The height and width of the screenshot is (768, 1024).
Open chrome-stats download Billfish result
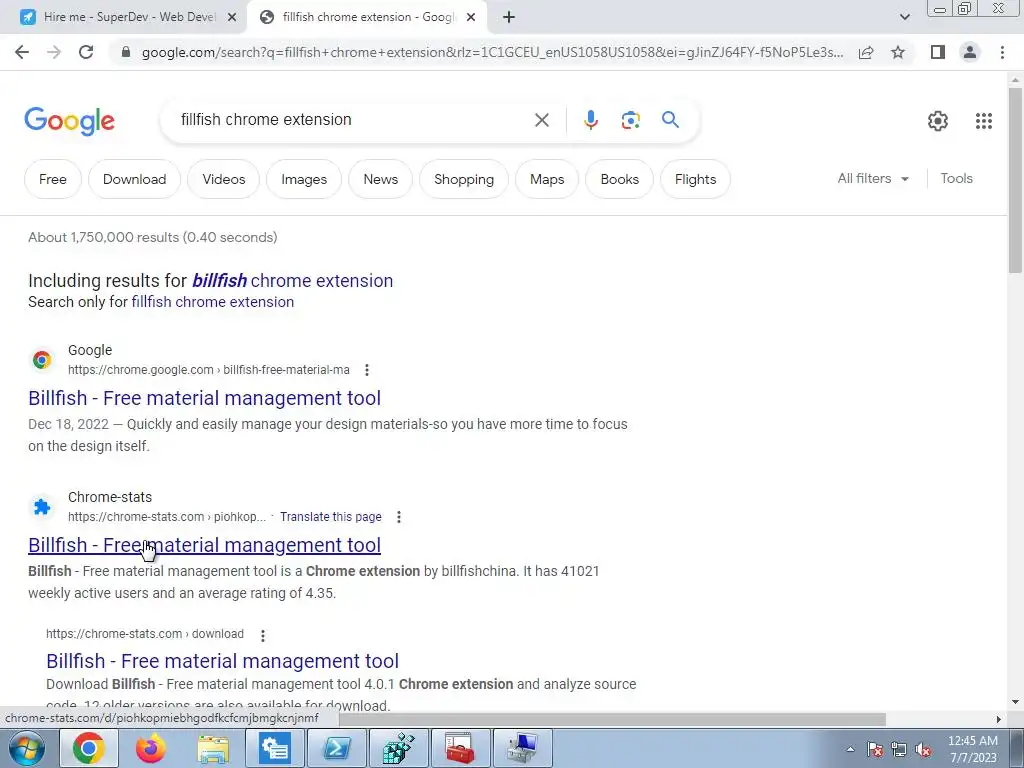[x=222, y=661]
